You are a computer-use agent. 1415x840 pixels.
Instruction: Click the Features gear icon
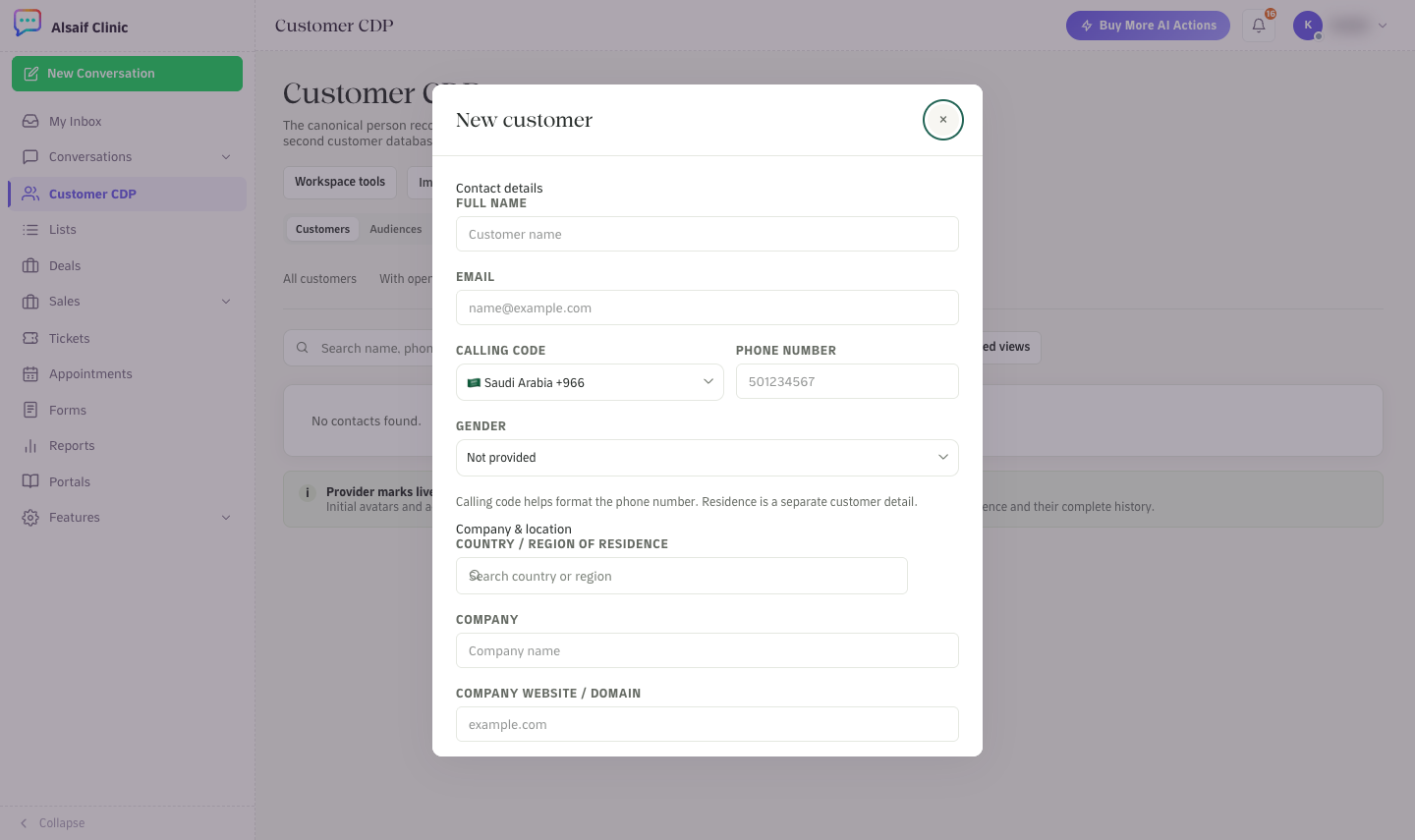30,518
